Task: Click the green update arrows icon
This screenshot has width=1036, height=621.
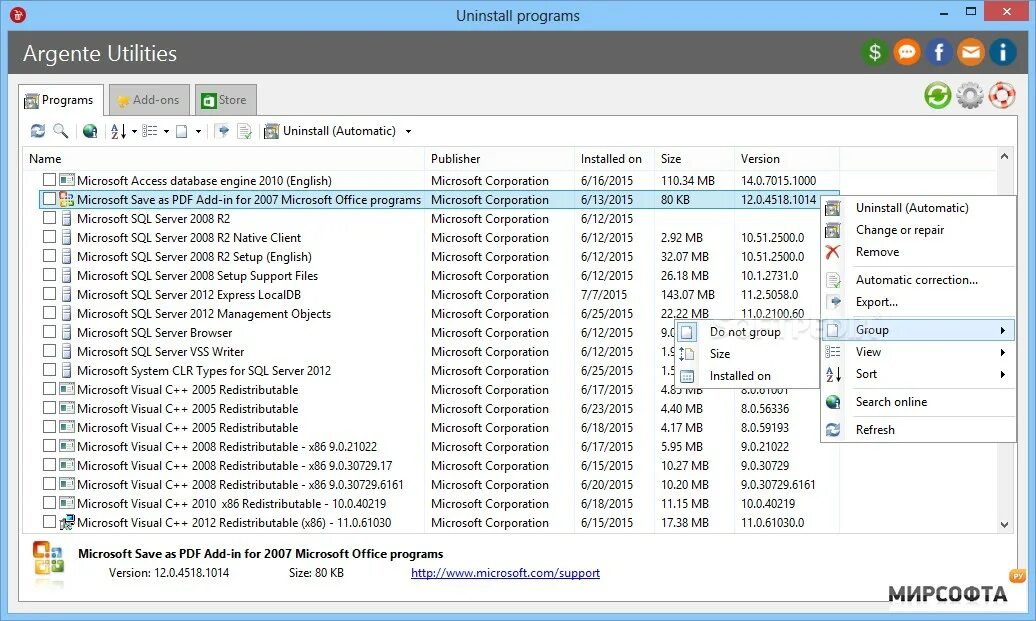Action: pos(938,96)
